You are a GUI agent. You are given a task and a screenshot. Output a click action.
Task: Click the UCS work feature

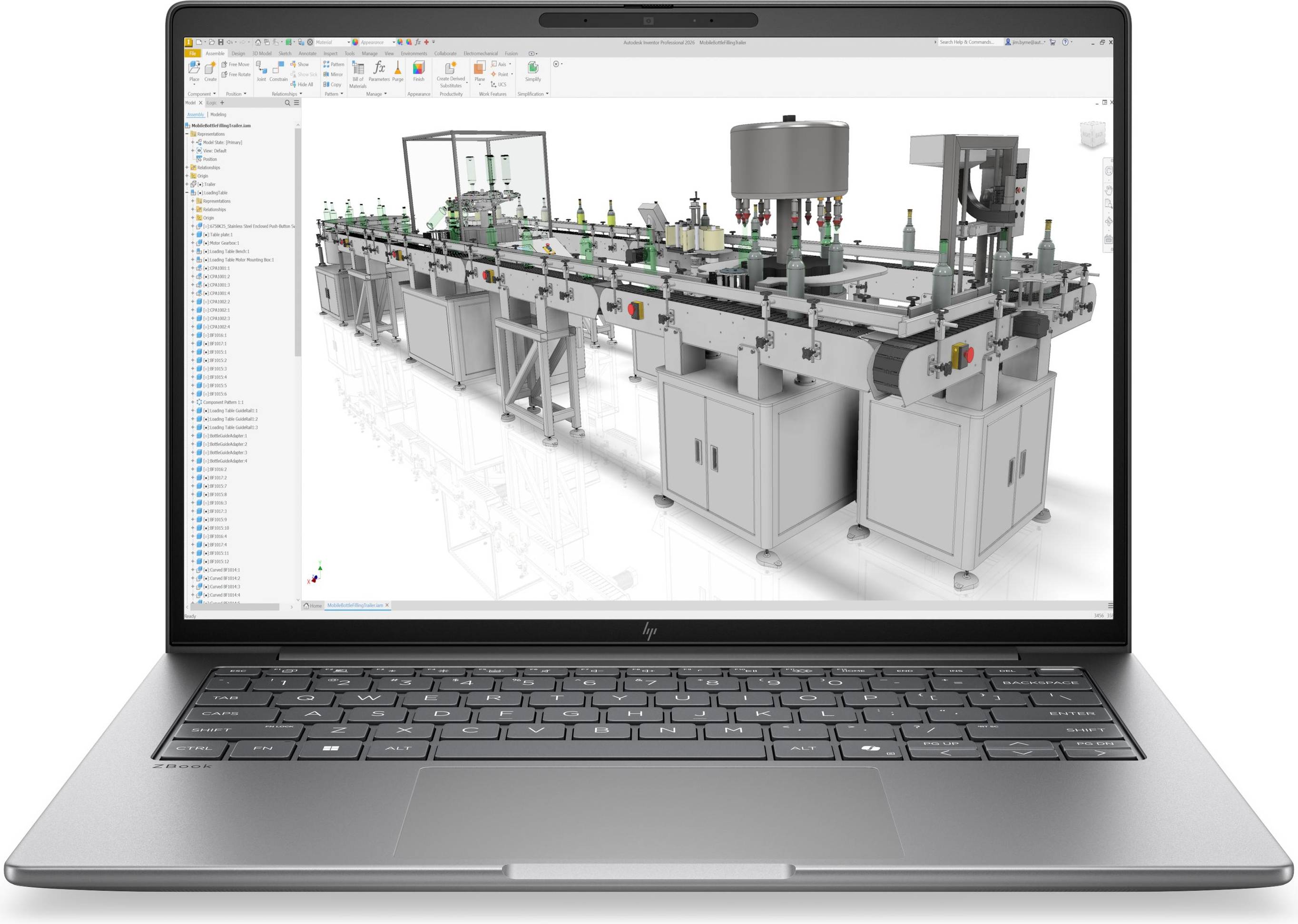pyautogui.click(x=498, y=84)
